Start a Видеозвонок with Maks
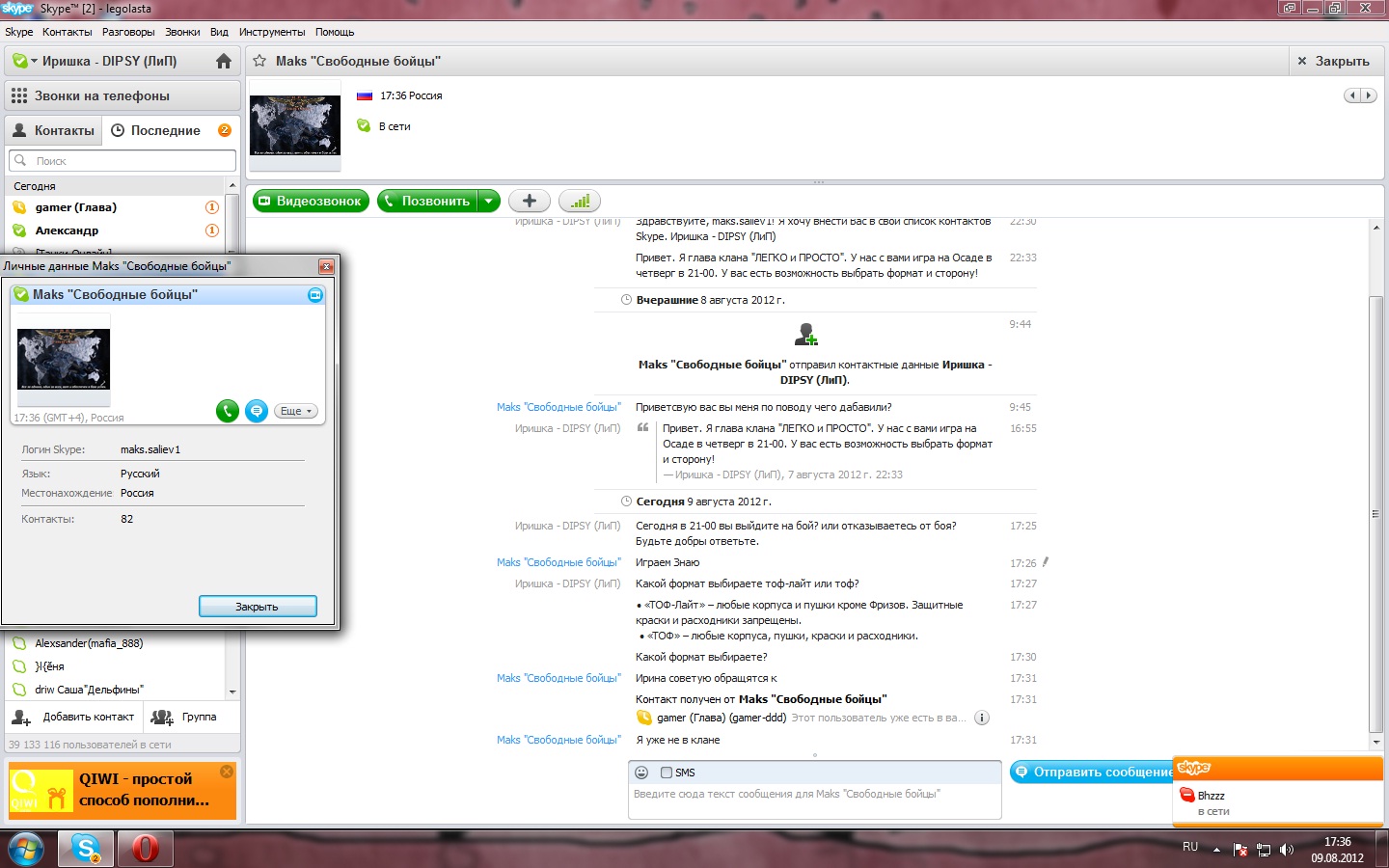Screen dimensions: 1389x868 [311, 201]
